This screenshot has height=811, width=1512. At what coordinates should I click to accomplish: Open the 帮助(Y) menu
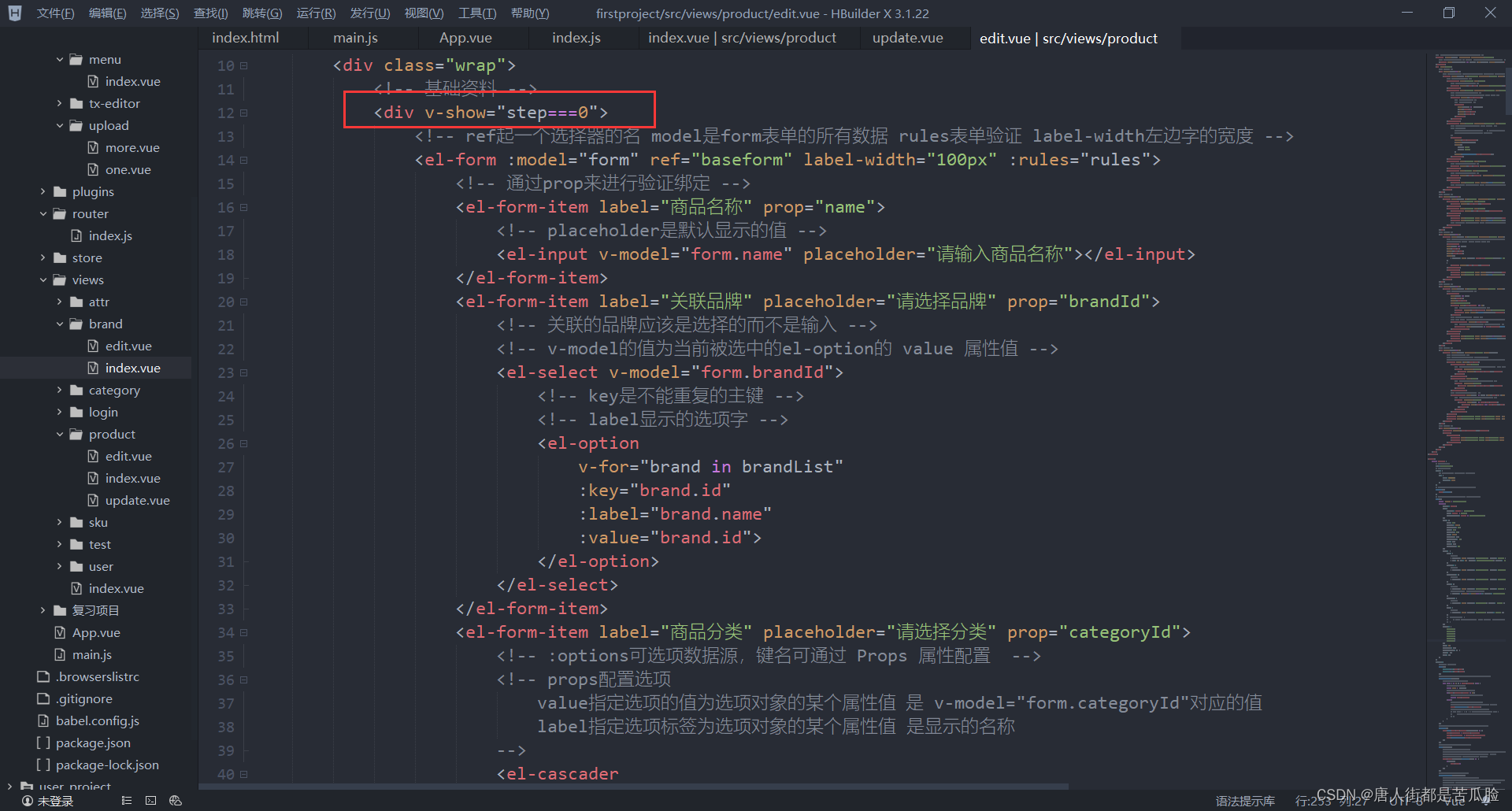pos(530,13)
